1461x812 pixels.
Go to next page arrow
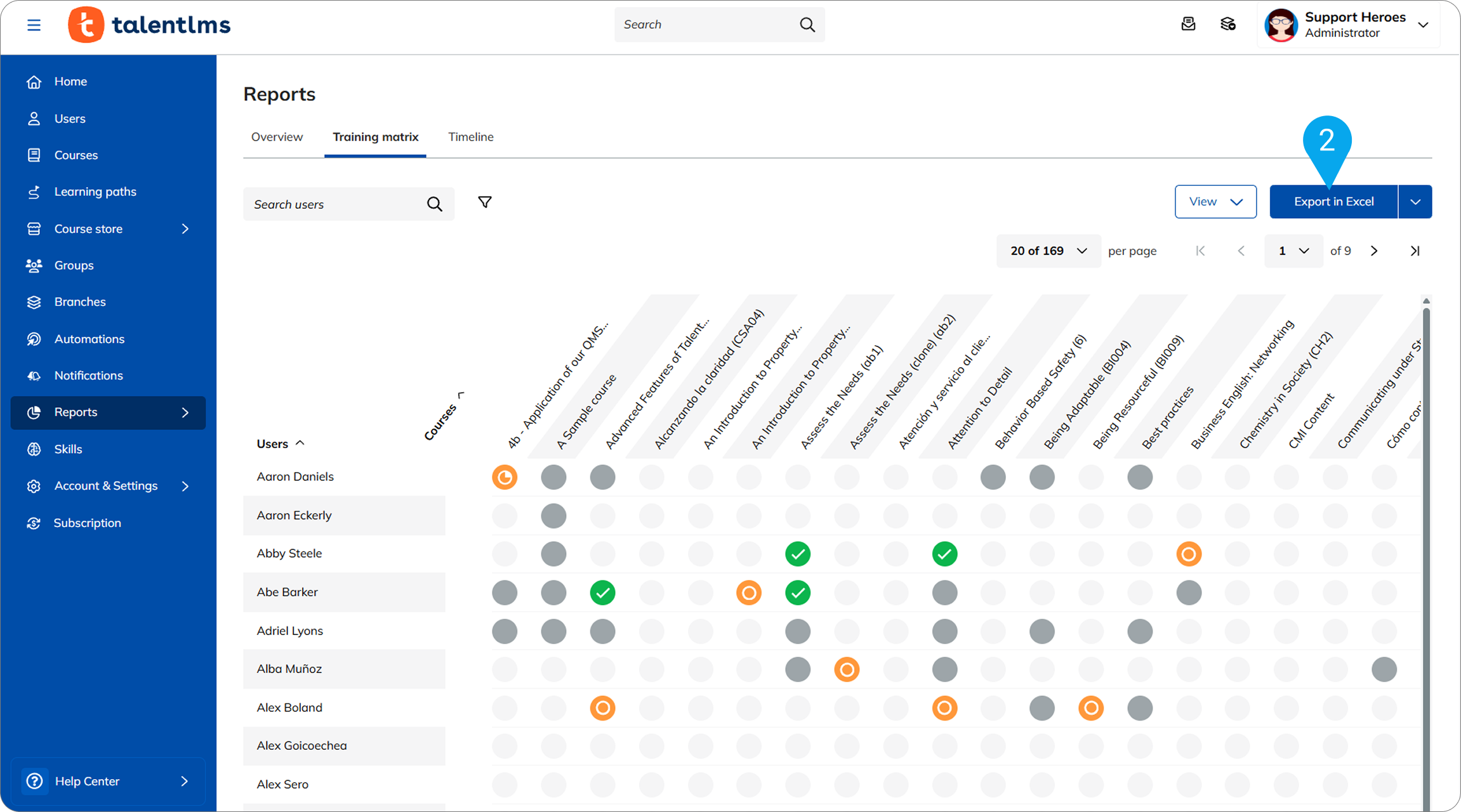click(1374, 251)
